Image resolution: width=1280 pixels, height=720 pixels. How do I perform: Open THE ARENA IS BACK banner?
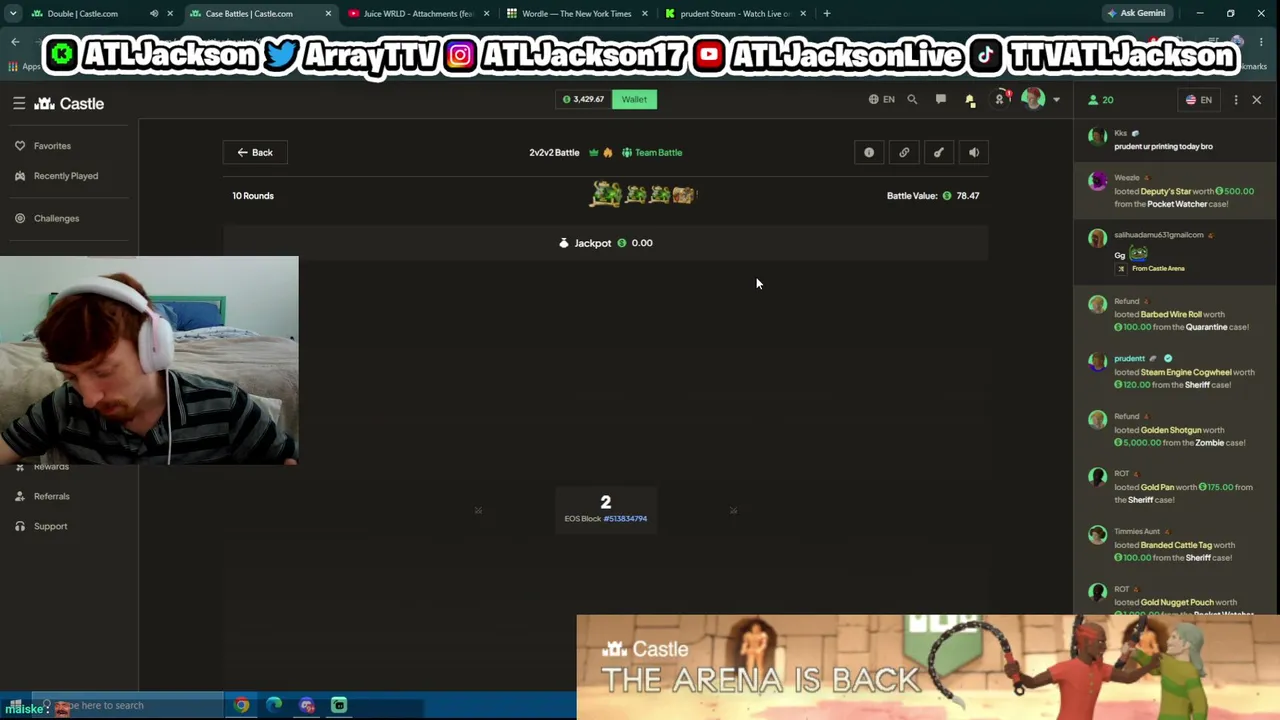point(928,667)
